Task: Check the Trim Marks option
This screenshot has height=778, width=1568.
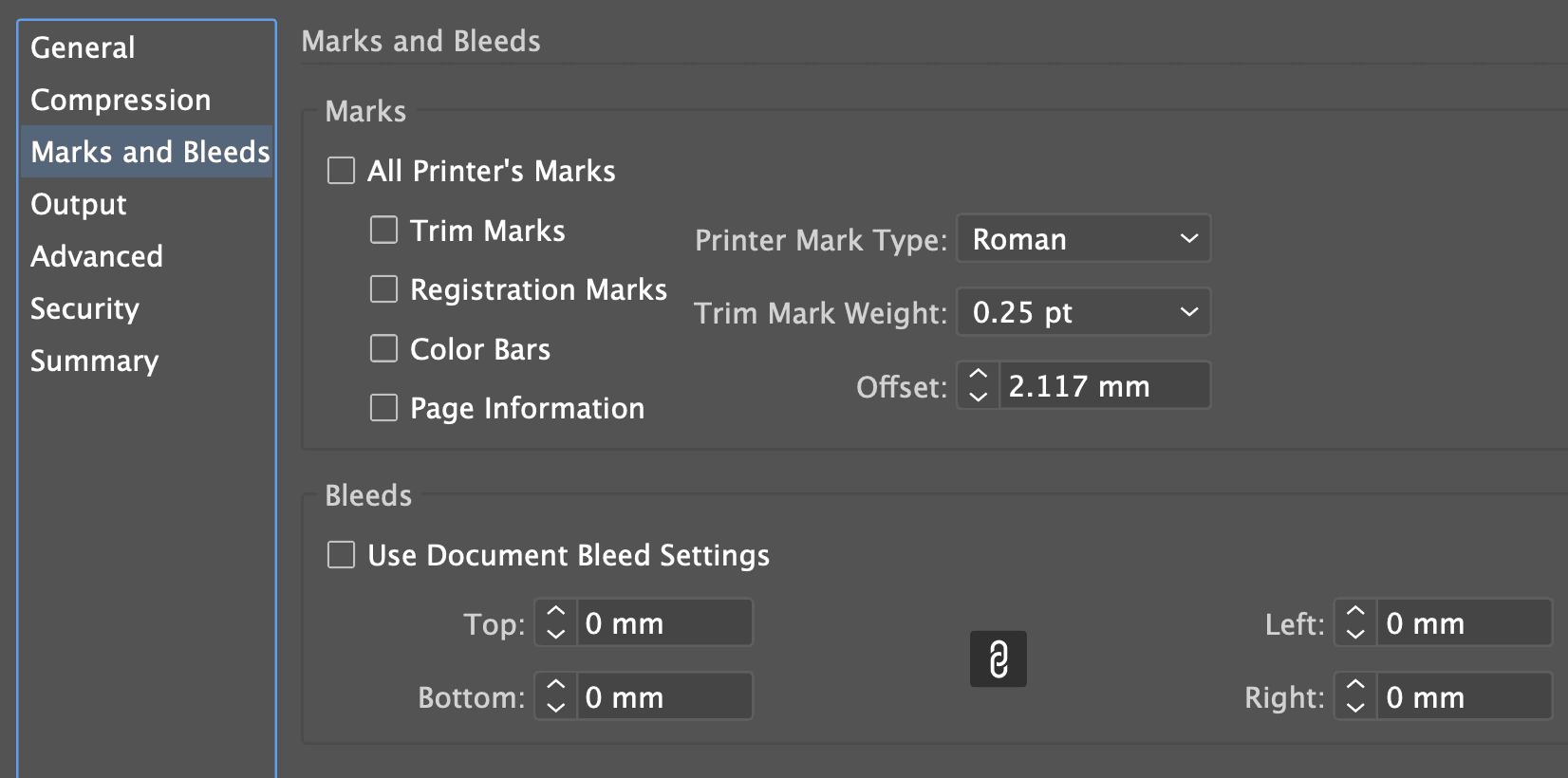Action: point(383,230)
